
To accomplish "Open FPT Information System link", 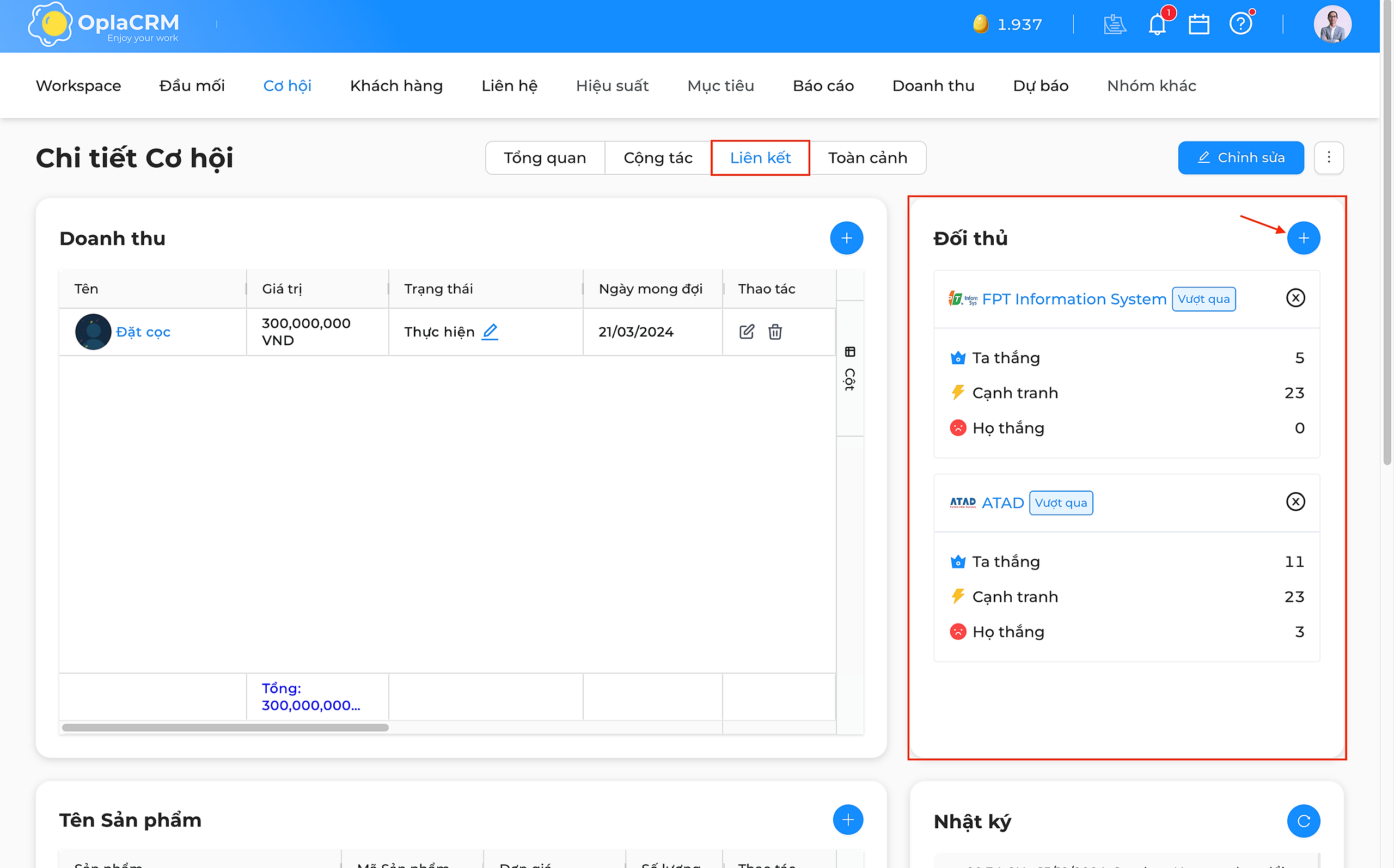I will click(x=1074, y=298).
